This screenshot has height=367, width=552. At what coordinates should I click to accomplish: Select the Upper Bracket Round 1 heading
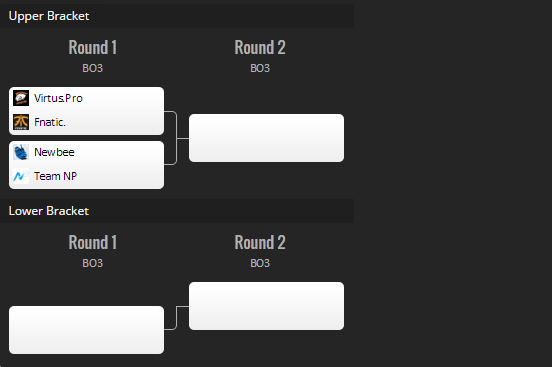point(93,48)
